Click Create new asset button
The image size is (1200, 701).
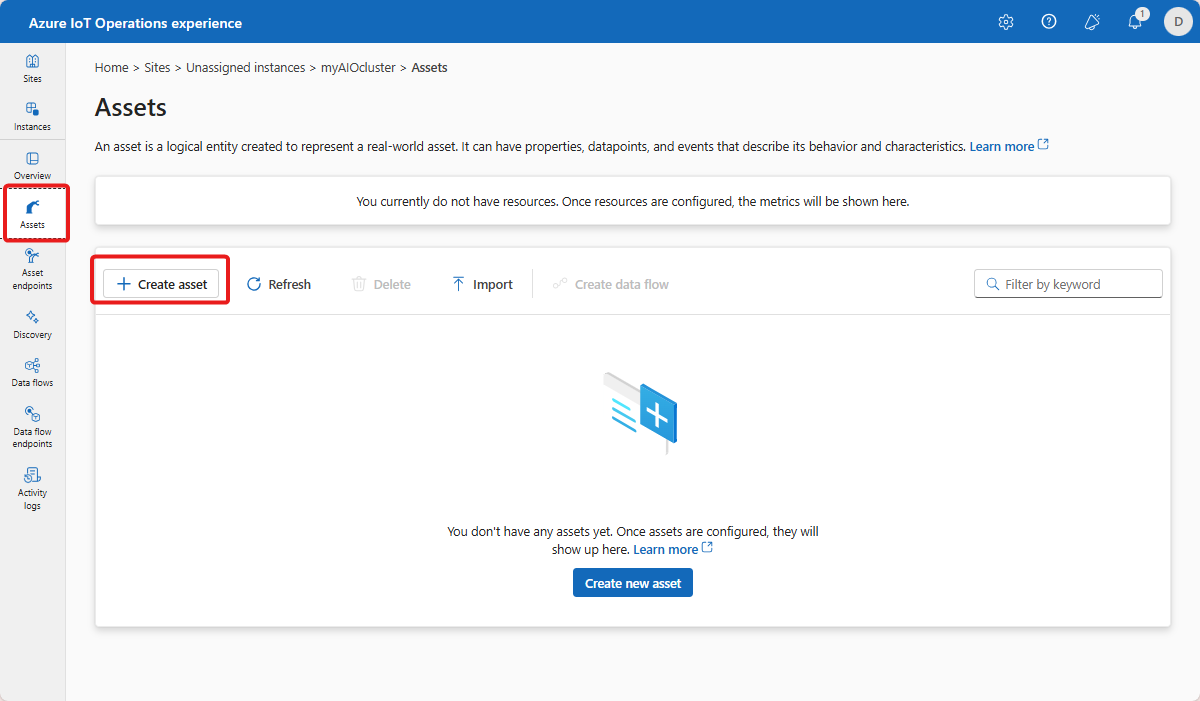click(x=633, y=583)
